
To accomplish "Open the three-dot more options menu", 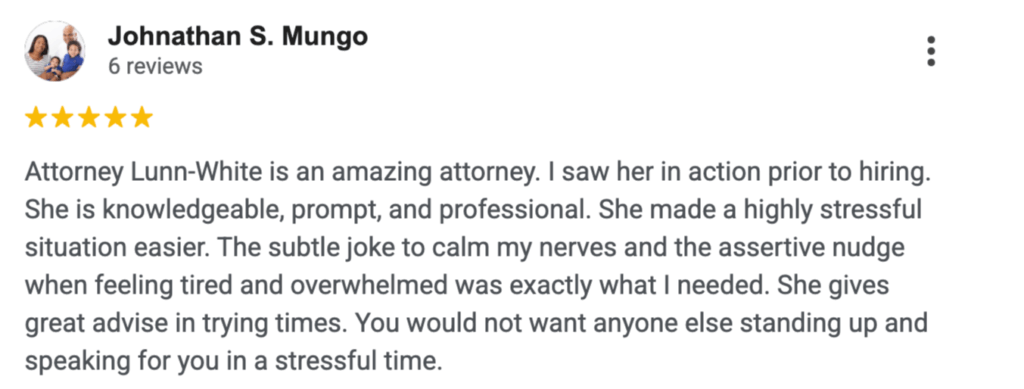I will point(931,51).
